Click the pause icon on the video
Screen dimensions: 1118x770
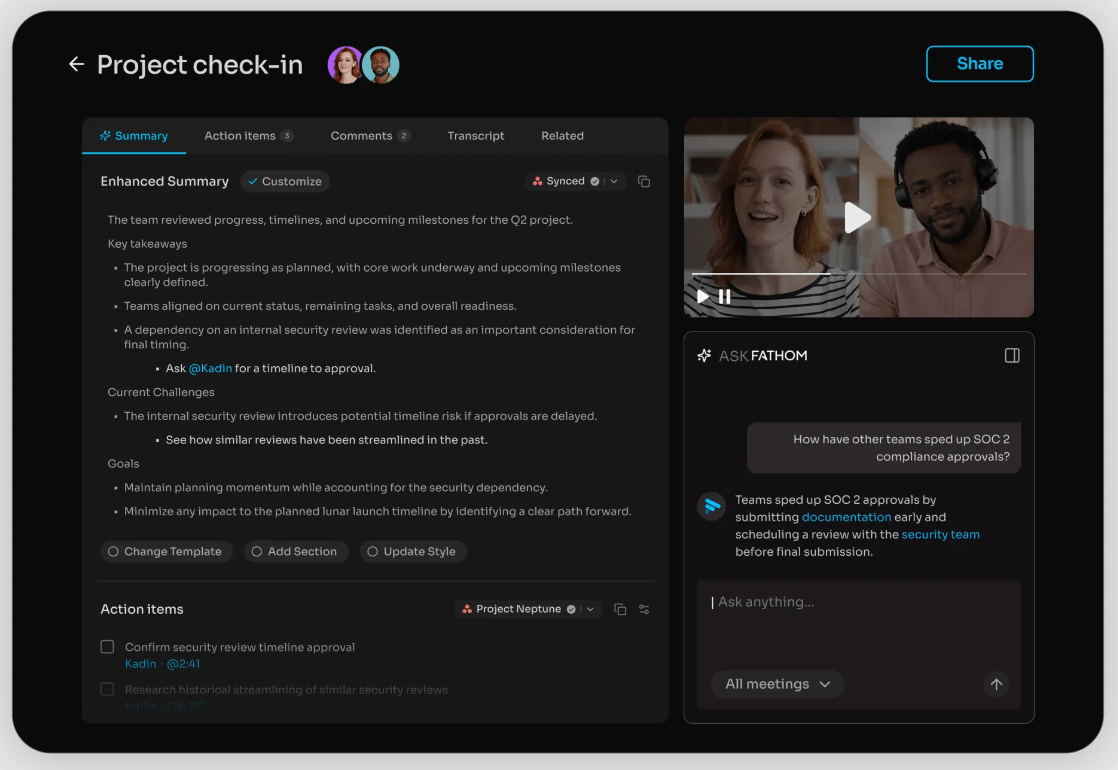pos(724,296)
